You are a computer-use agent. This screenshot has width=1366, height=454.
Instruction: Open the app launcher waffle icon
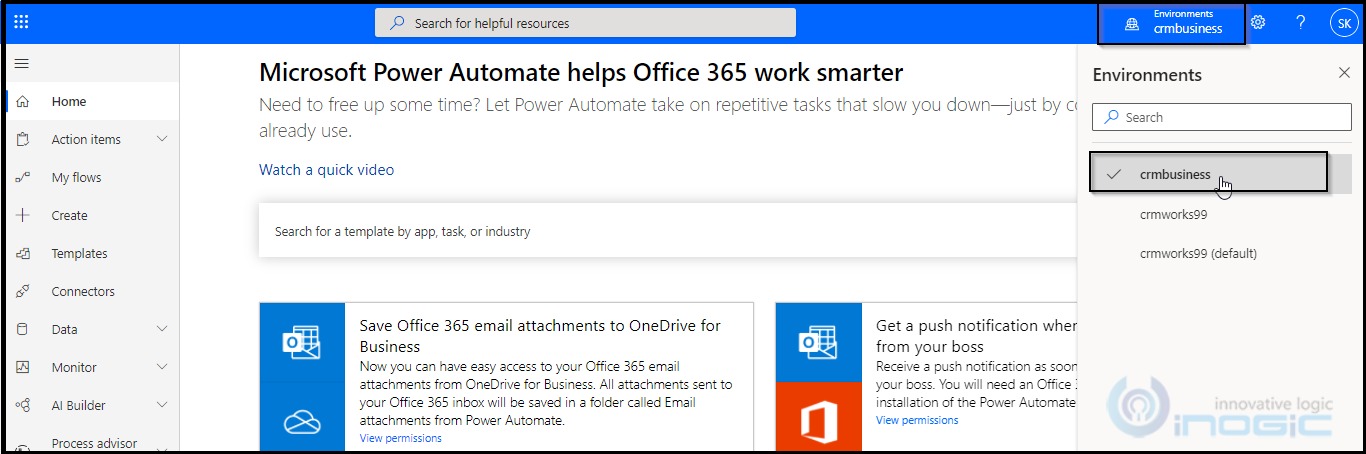click(21, 22)
